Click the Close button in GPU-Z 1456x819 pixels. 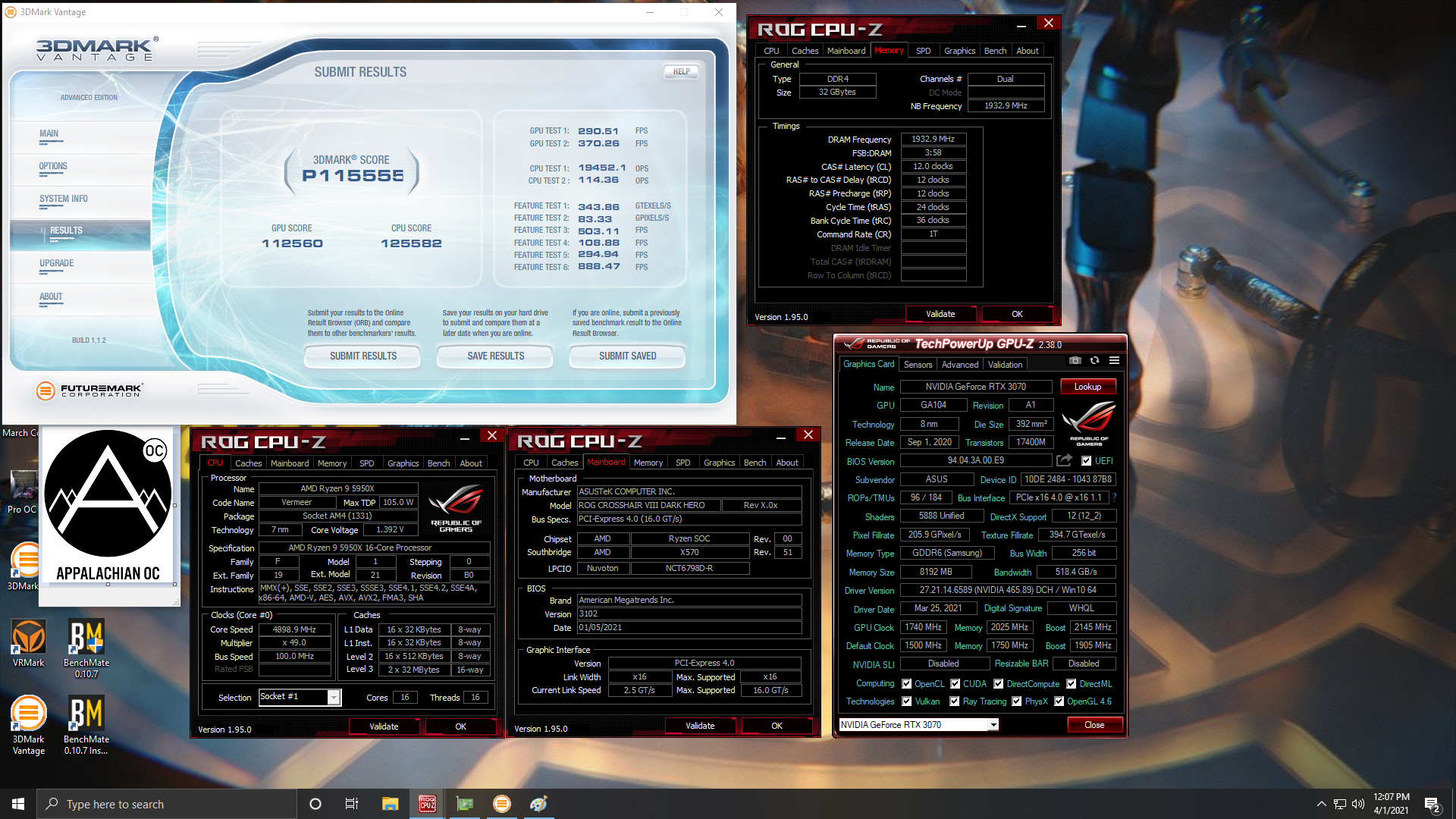point(1094,724)
